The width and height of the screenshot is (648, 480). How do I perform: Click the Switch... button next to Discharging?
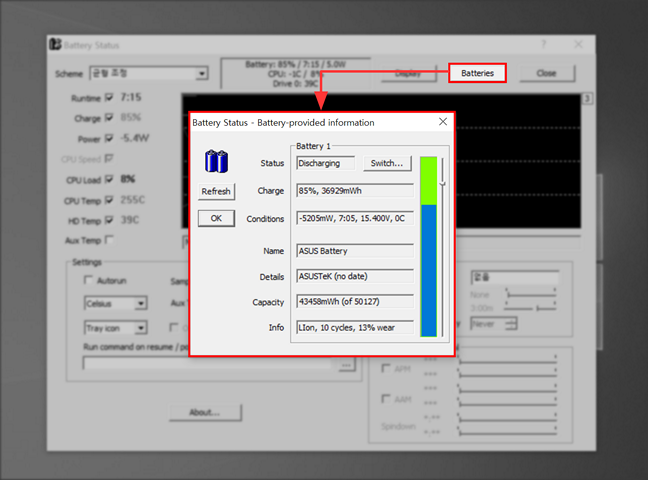pos(387,163)
